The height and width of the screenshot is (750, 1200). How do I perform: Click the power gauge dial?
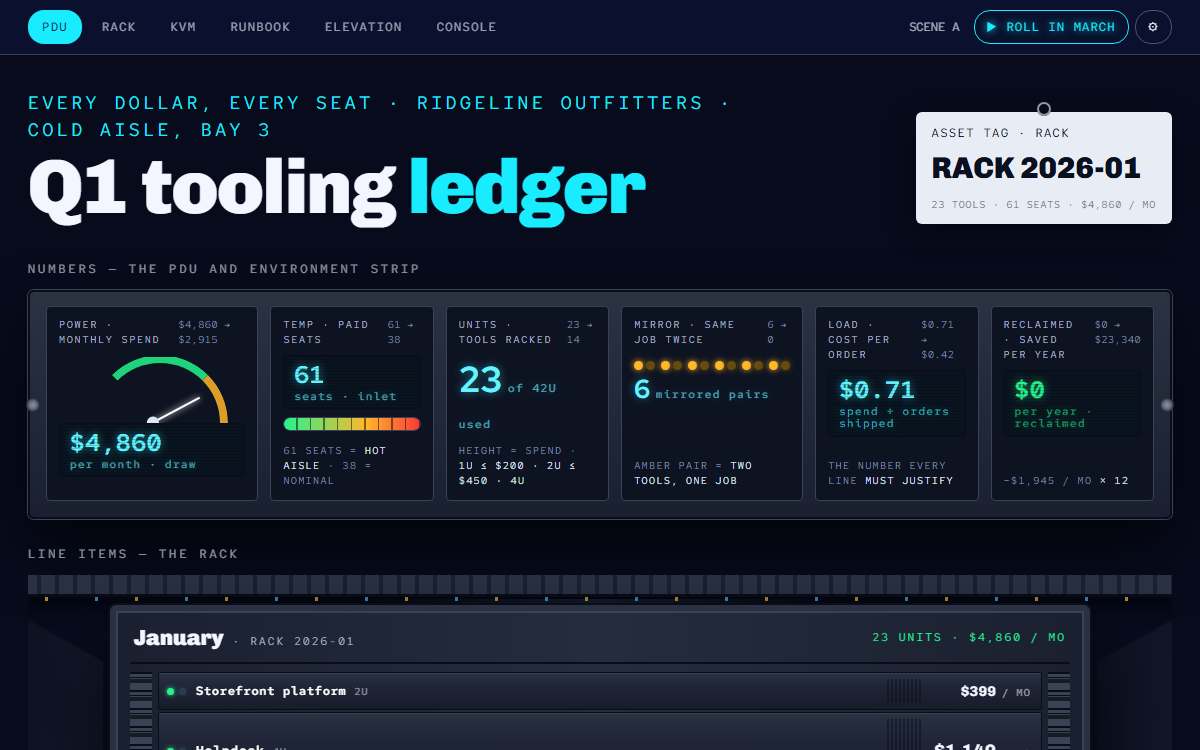170,390
